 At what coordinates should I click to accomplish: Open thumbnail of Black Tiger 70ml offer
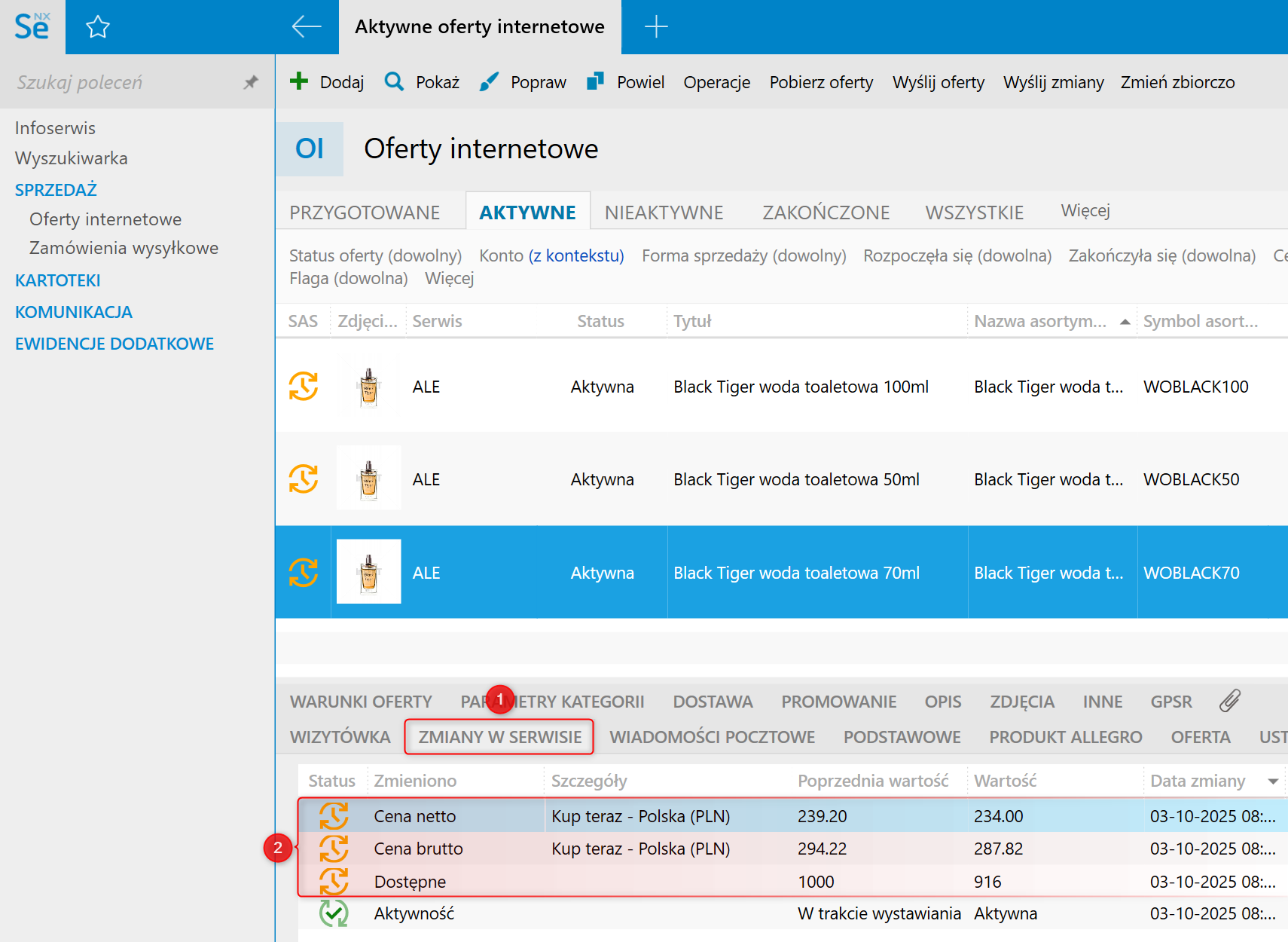(x=369, y=572)
